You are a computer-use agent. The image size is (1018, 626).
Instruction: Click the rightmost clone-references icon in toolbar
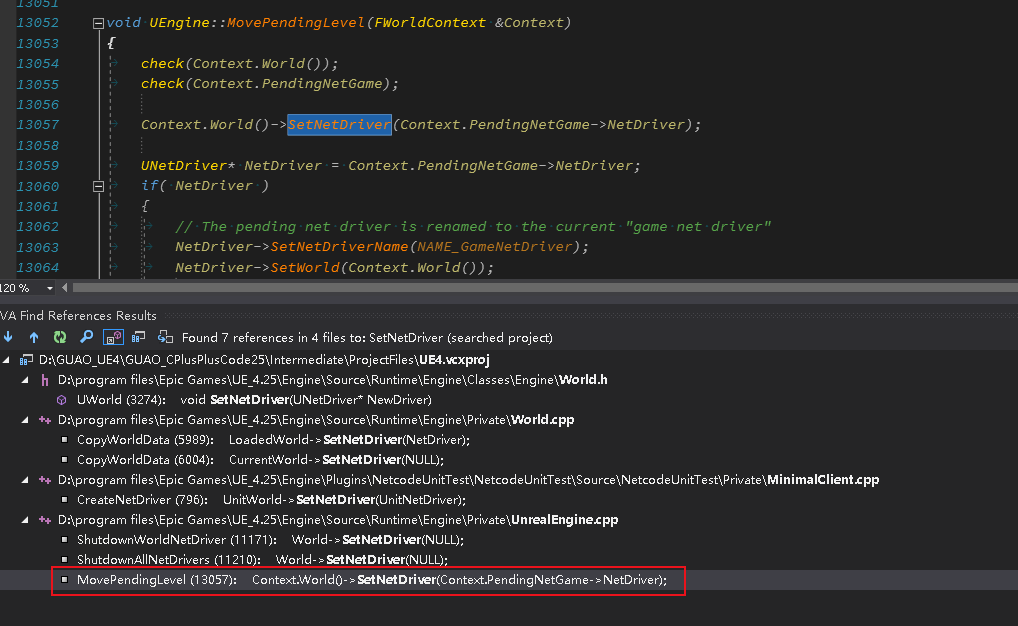165,337
